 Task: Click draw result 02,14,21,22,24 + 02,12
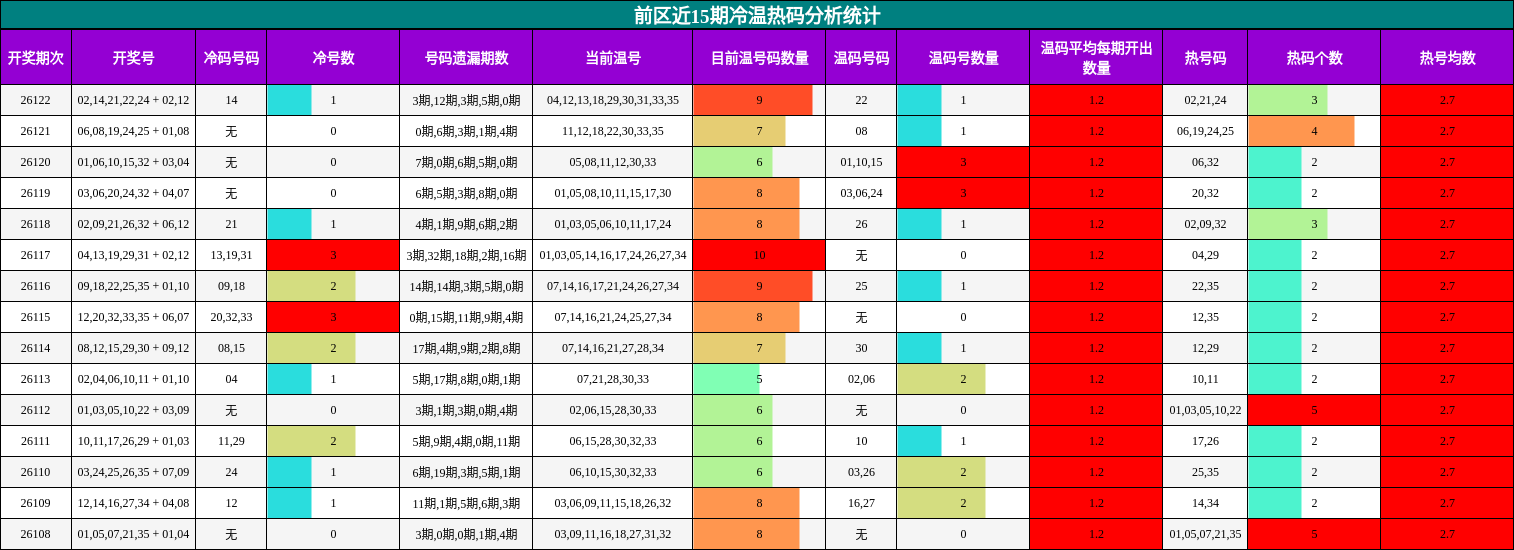point(133,100)
